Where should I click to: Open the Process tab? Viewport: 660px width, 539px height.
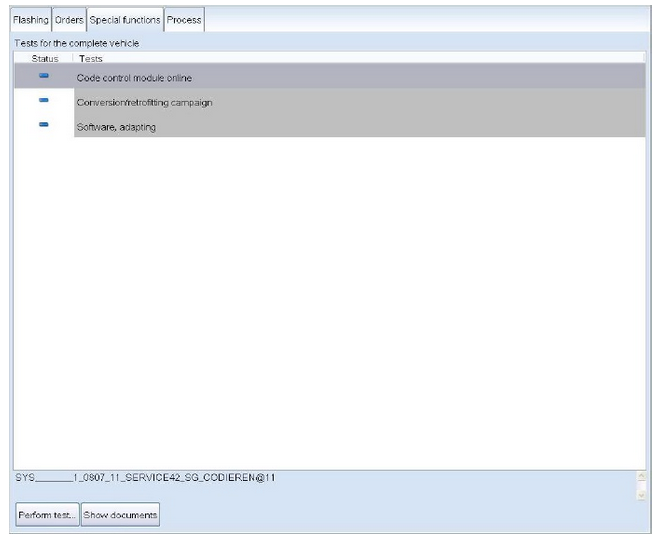(x=184, y=20)
